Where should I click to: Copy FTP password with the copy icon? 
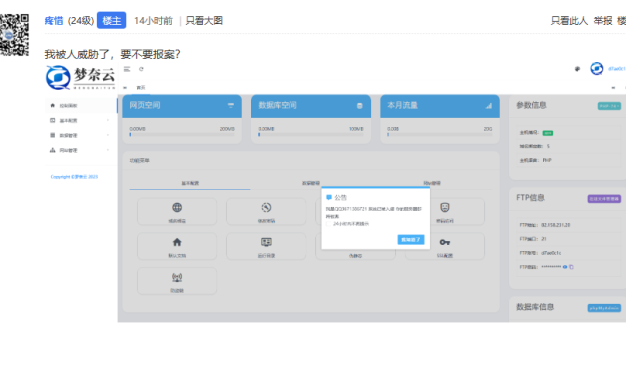[x=571, y=267]
